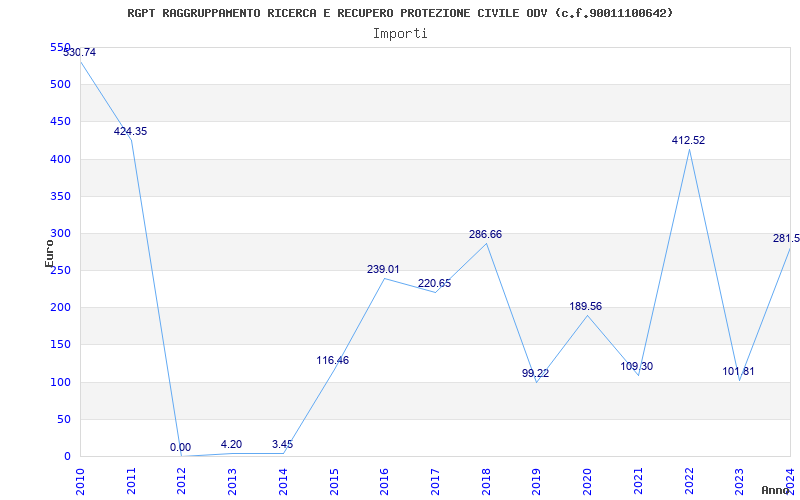Click the 4.20 data label

coord(231,444)
